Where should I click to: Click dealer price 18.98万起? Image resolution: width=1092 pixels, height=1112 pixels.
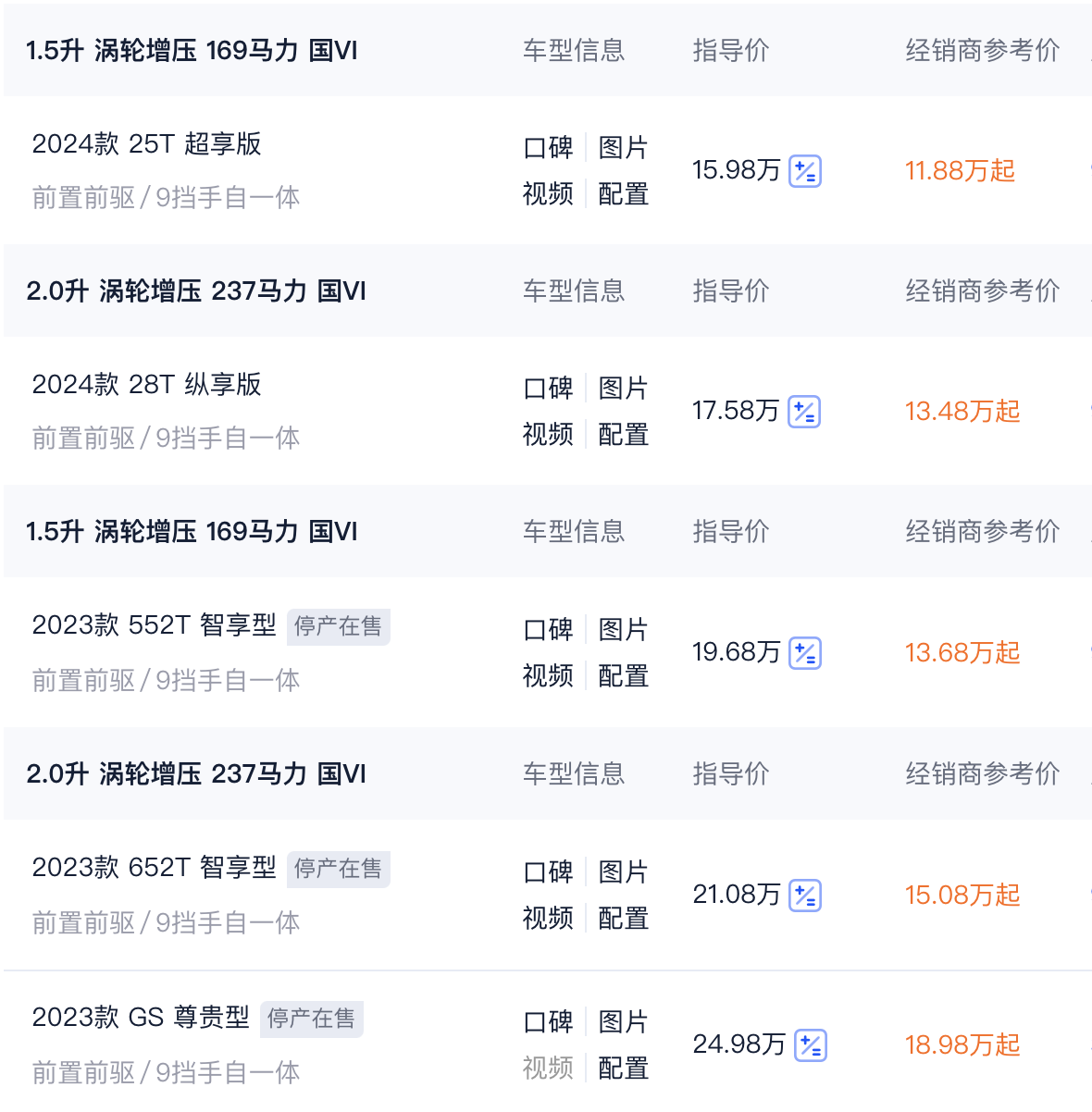click(x=962, y=1045)
